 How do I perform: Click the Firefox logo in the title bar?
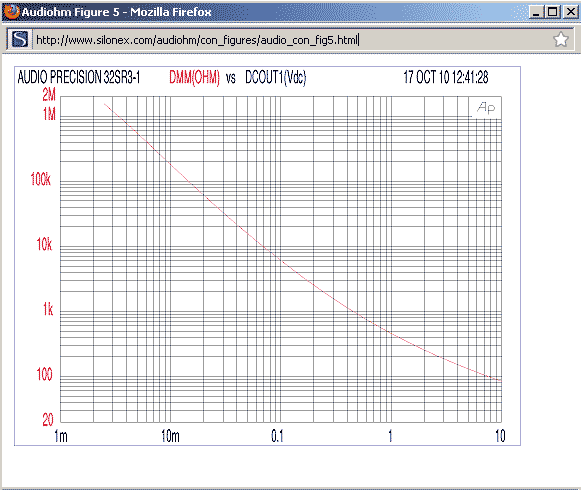11,11
